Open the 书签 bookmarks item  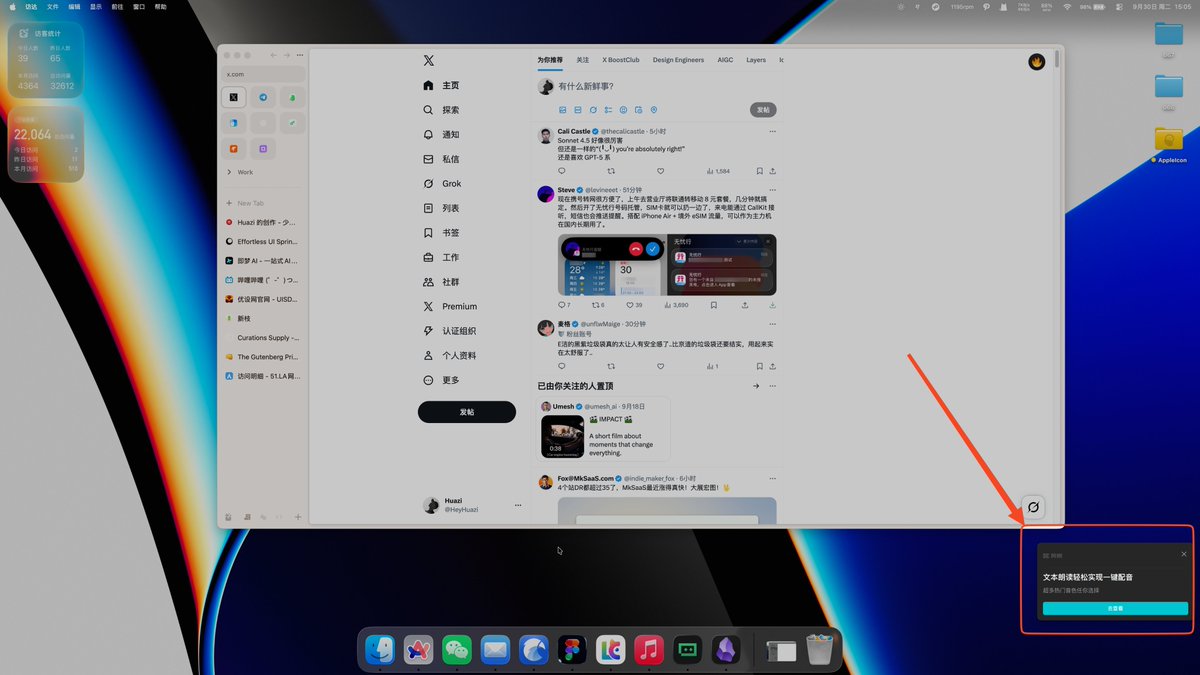pos(441,233)
